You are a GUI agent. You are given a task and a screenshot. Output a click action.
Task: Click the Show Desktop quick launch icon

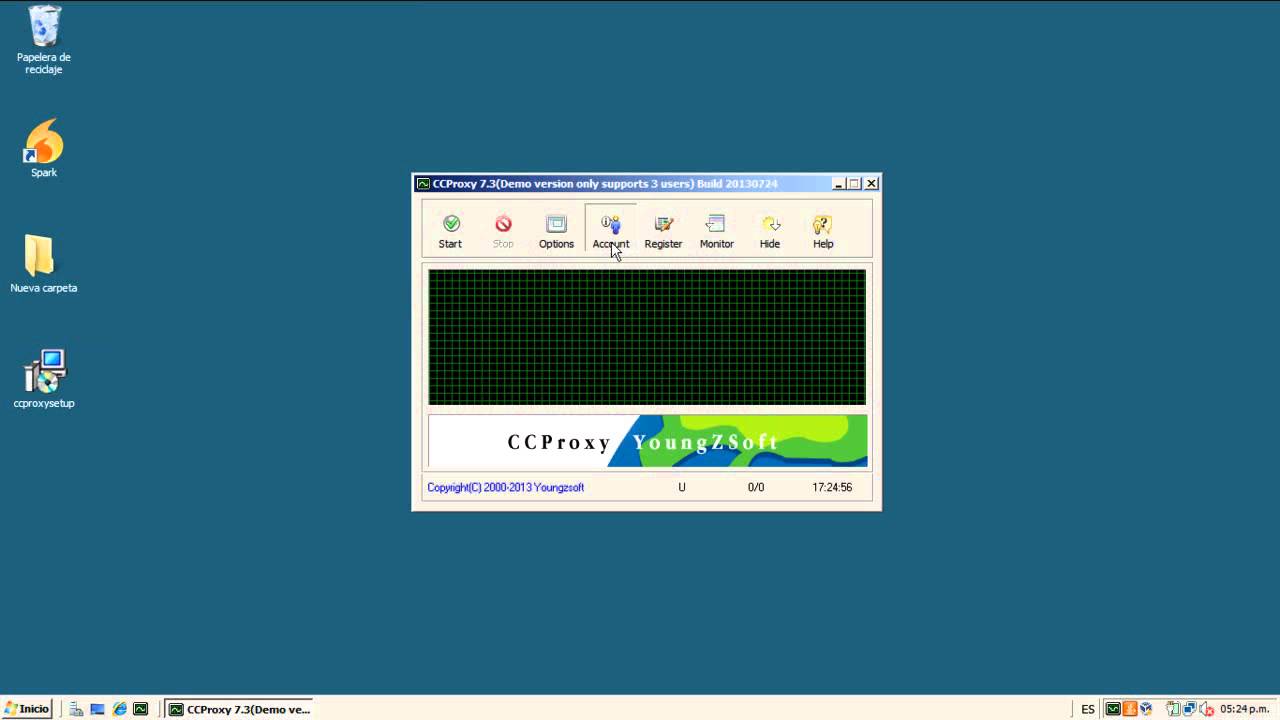(x=97, y=709)
